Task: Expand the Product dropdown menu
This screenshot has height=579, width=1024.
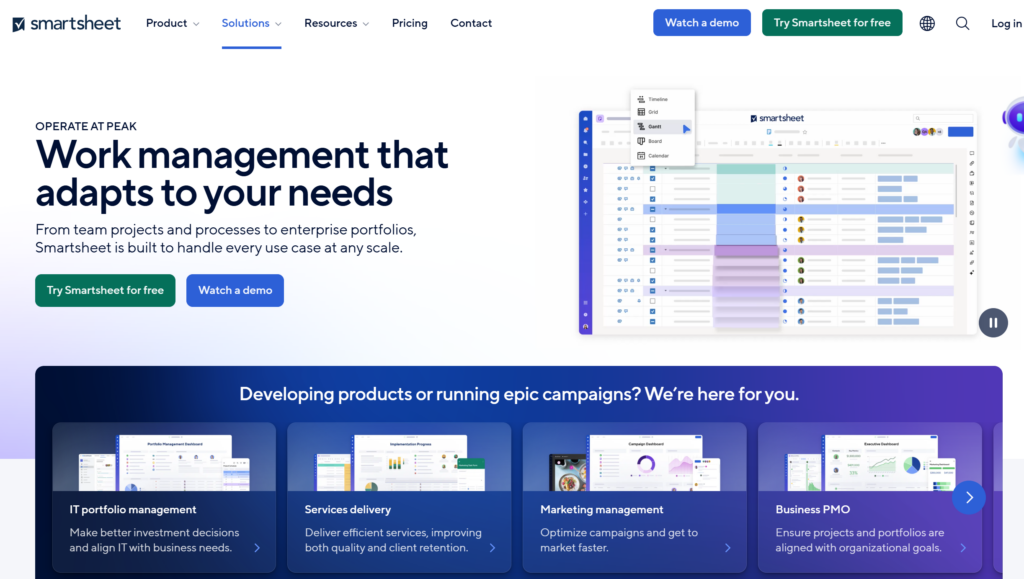Action: pyautogui.click(x=172, y=23)
